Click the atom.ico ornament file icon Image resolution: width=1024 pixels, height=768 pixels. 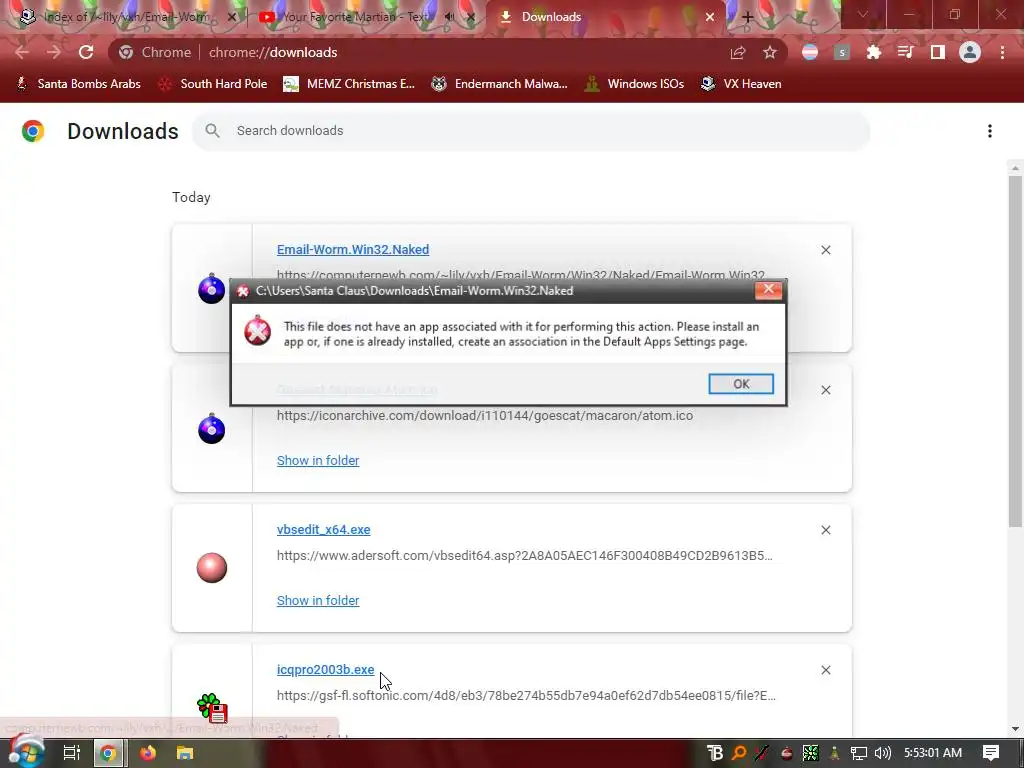click(x=212, y=428)
